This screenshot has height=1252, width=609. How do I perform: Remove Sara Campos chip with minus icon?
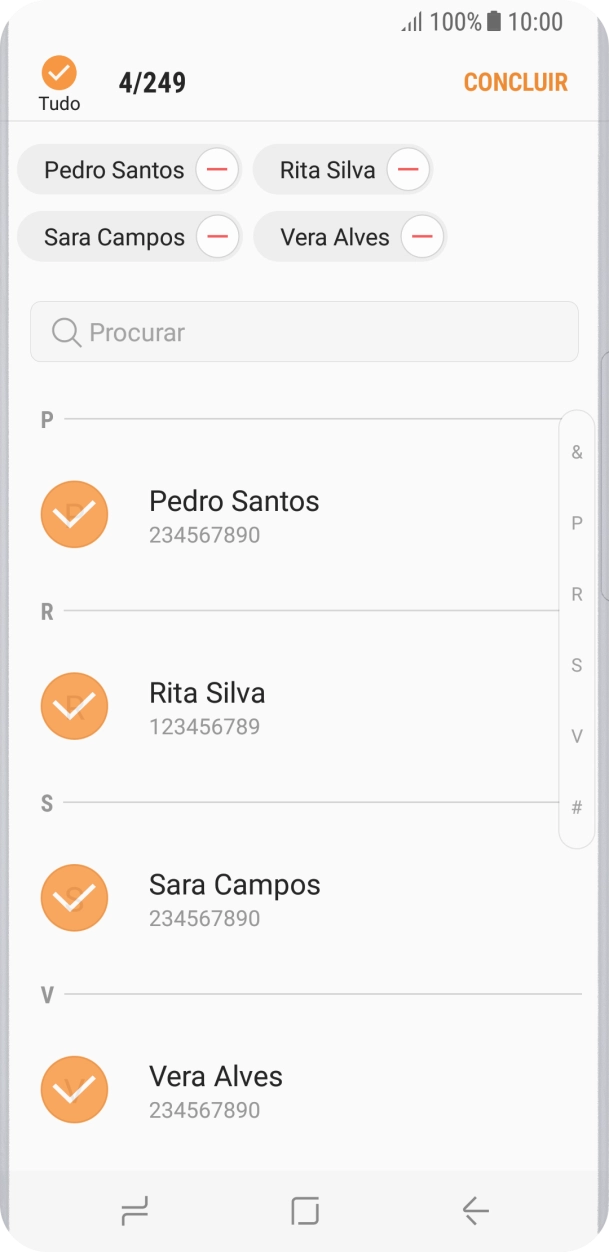[218, 238]
